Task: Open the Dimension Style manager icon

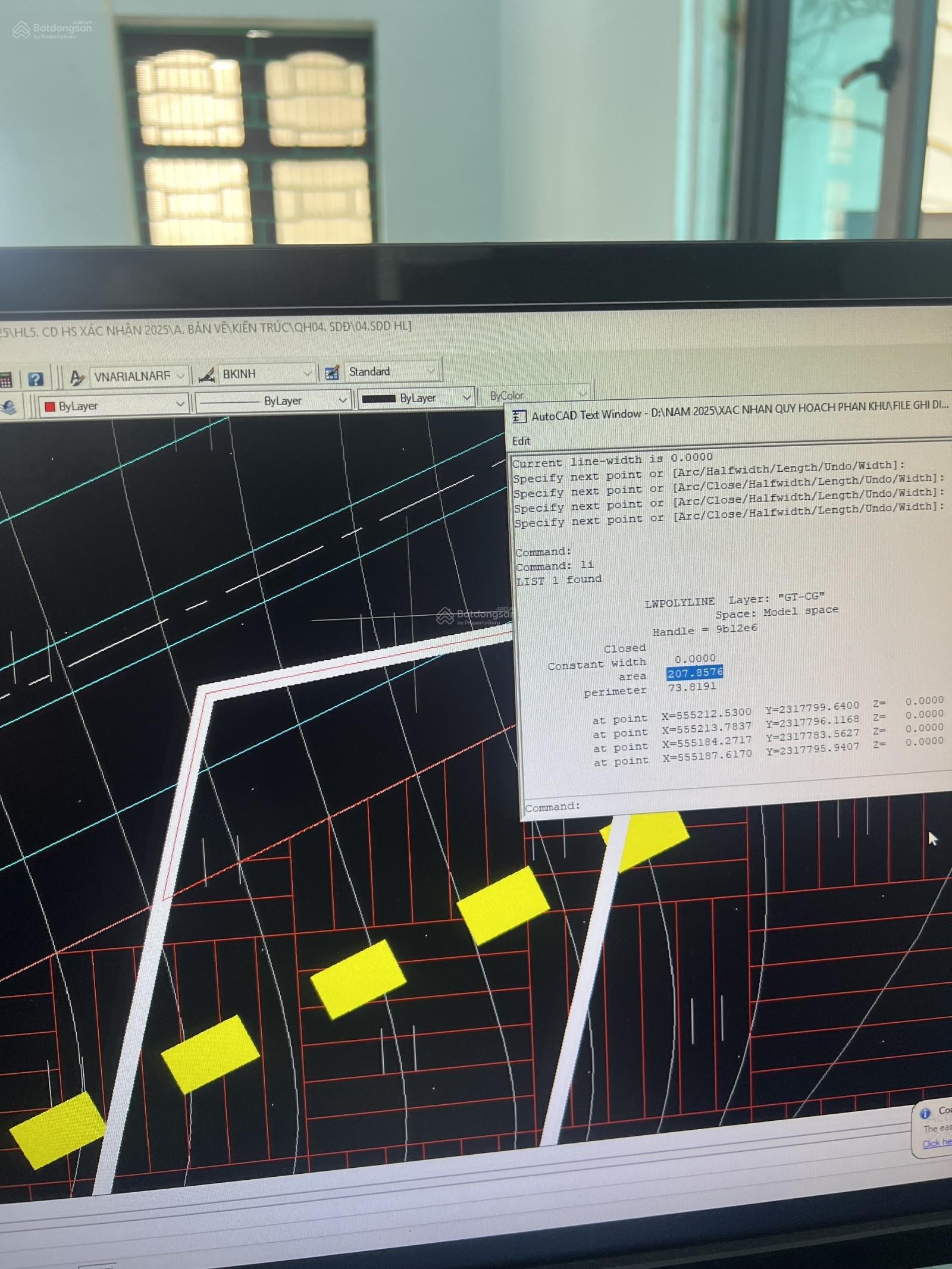Action: pos(206,375)
